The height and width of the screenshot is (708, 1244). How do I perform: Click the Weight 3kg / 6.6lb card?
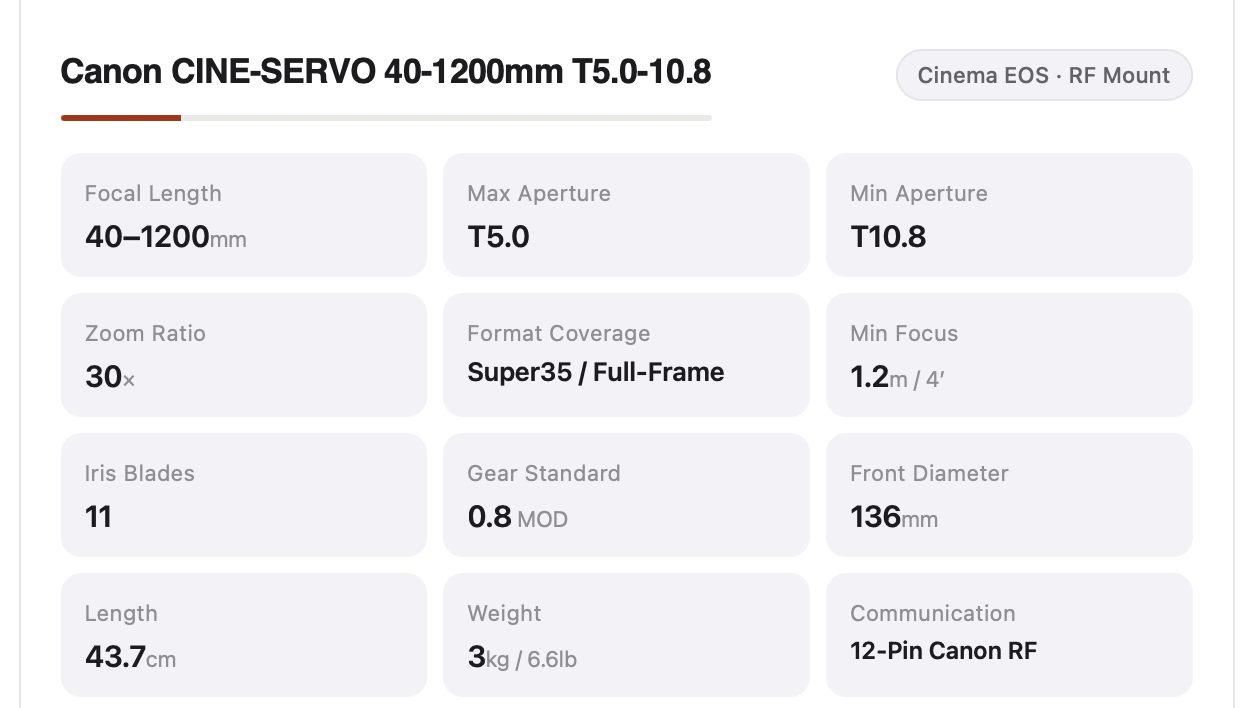(625, 634)
